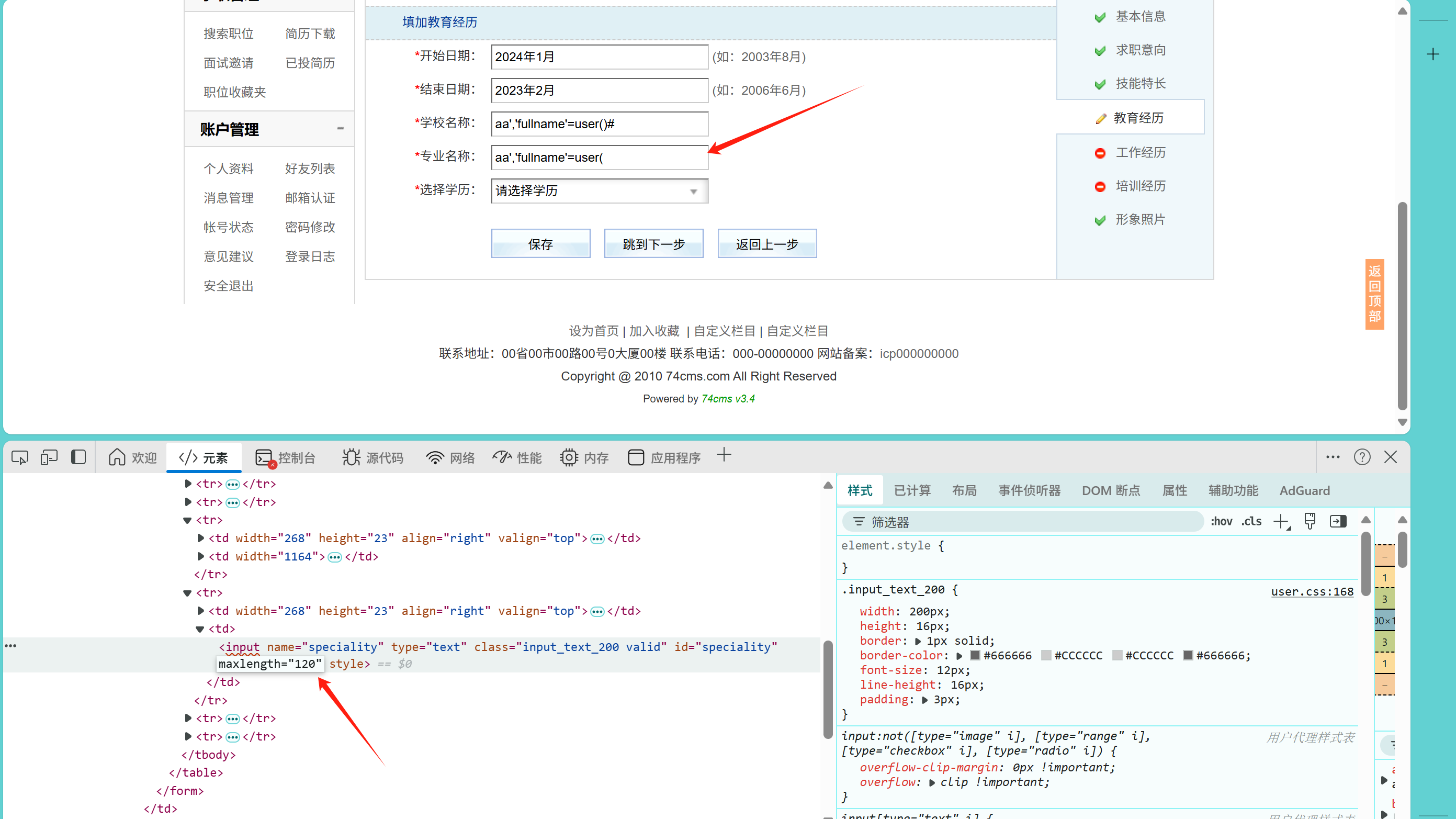Click the inspect element picker icon
Screen dimensions: 1456x819
tap(20, 457)
